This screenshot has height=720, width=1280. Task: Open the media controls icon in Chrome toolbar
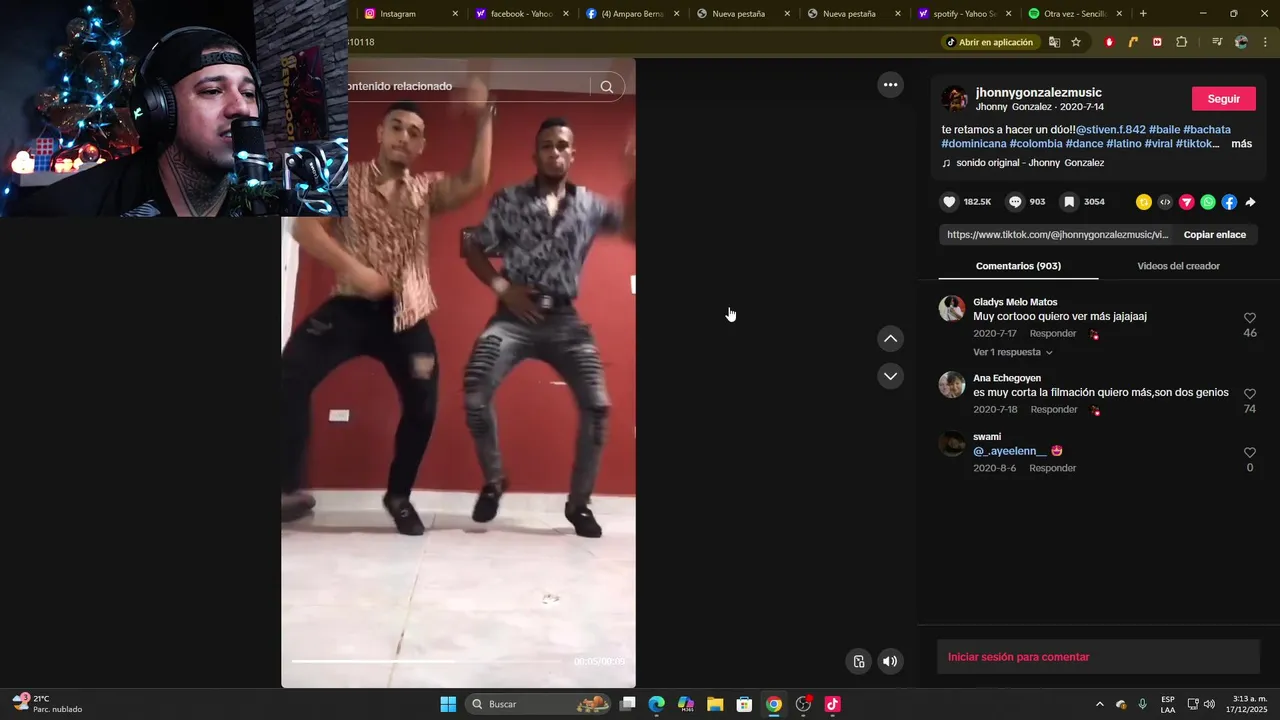(1217, 42)
